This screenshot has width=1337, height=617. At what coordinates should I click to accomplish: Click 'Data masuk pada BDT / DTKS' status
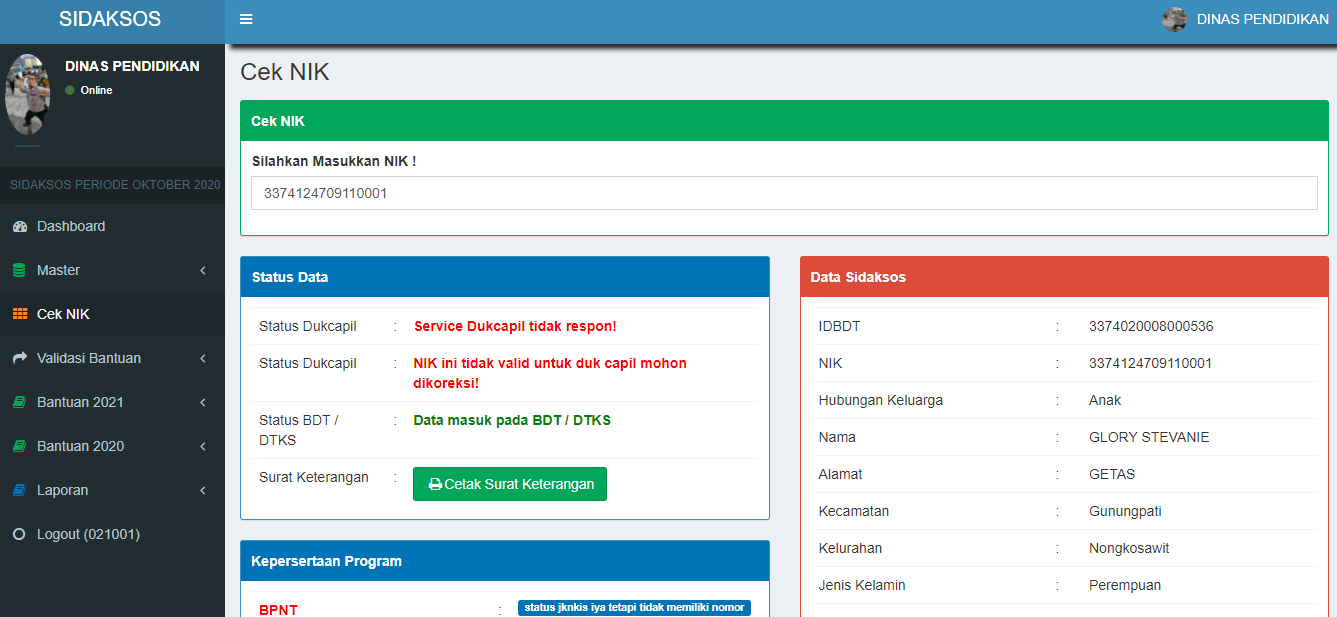coord(512,420)
